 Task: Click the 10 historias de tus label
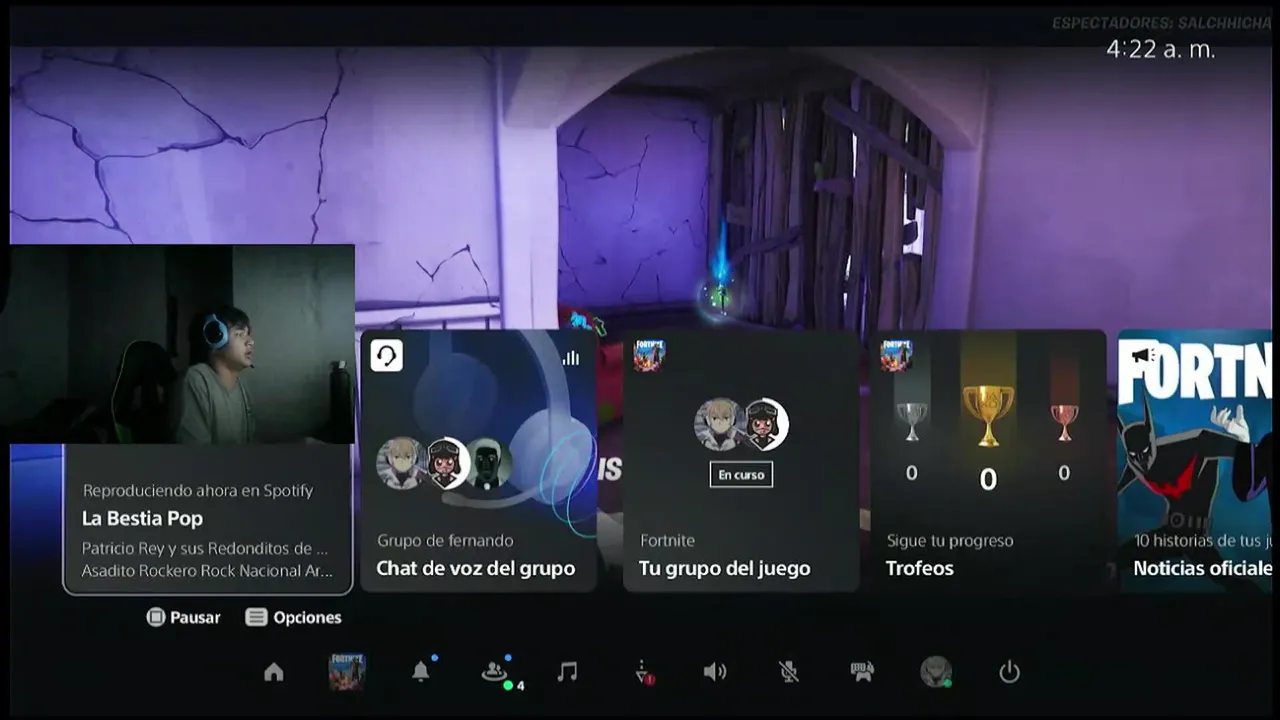click(x=1202, y=541)
